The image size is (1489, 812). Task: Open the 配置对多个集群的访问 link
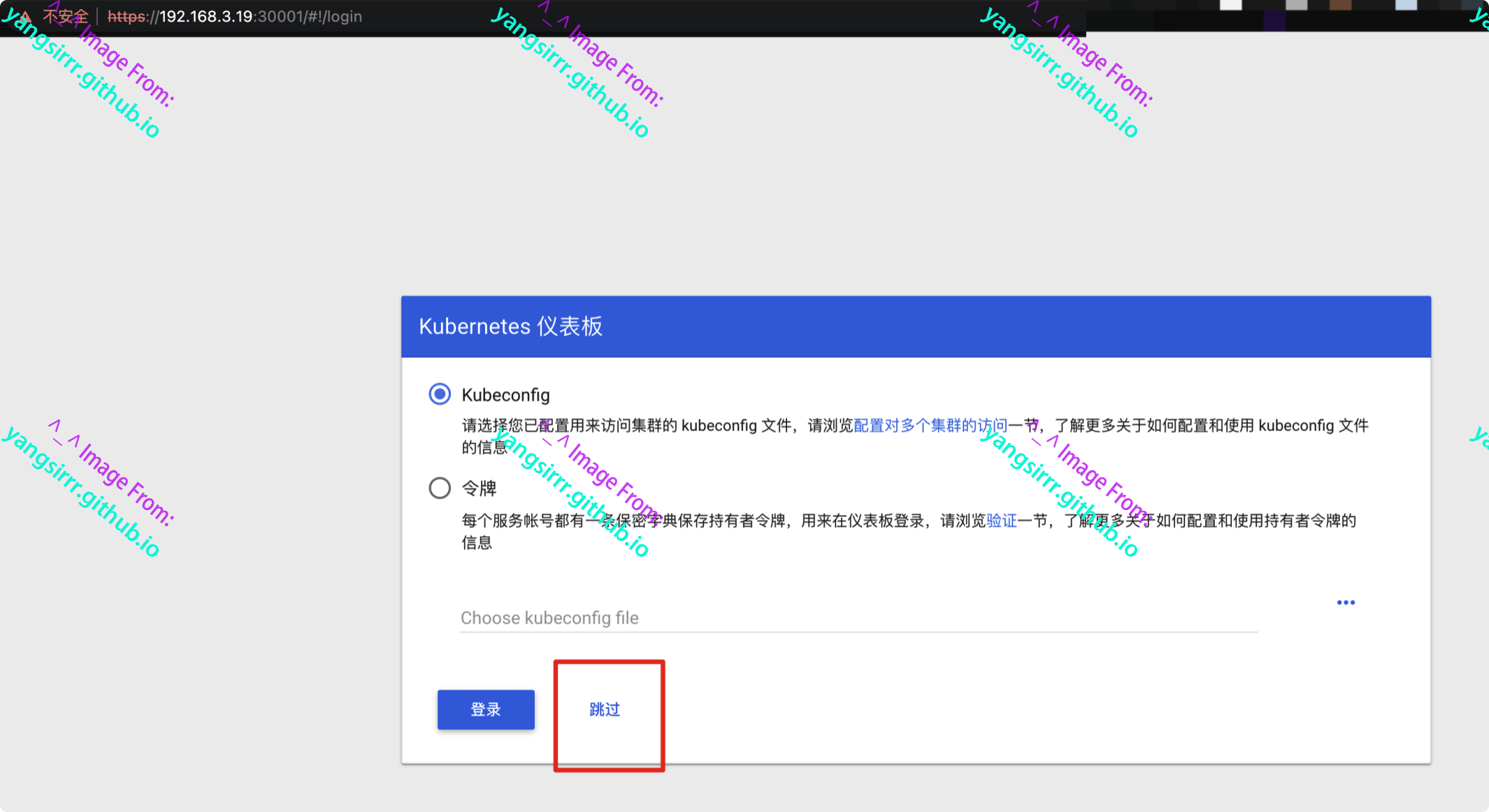tap(930, 426)
